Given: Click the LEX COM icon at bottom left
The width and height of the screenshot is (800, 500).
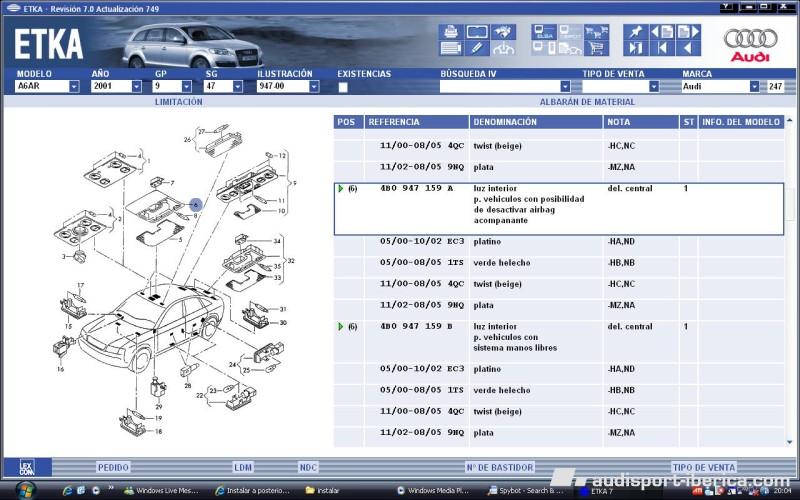Looking at the screenshot, I should [27, 467].
